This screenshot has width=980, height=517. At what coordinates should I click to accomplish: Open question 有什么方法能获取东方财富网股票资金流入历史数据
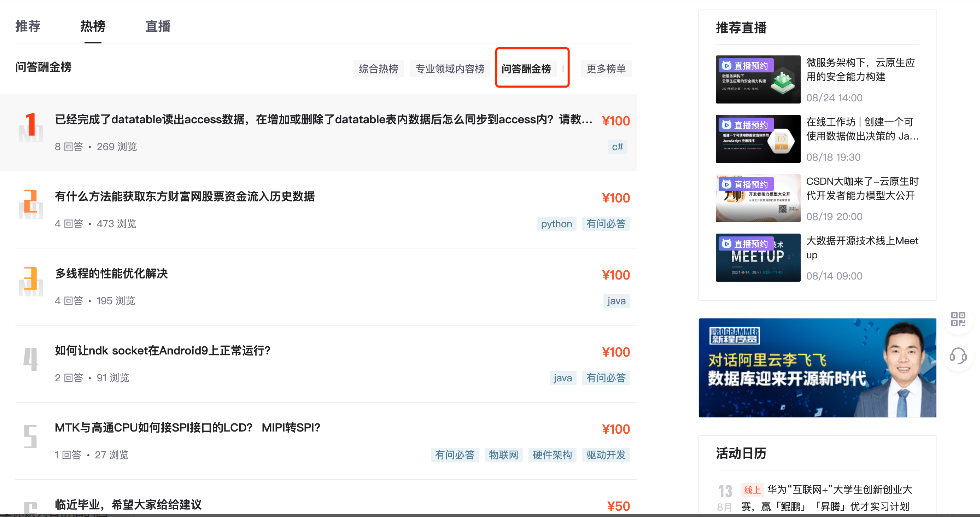coord(184,196)
